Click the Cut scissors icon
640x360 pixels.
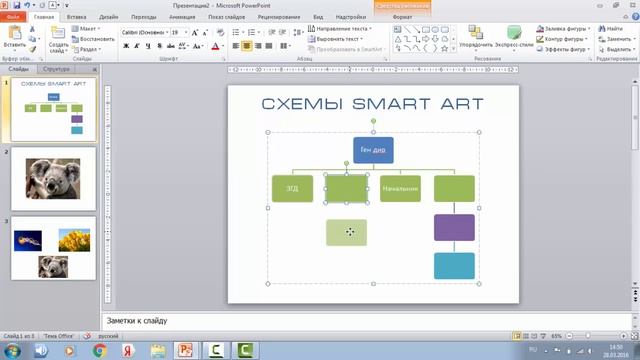(x=32, y=29)
